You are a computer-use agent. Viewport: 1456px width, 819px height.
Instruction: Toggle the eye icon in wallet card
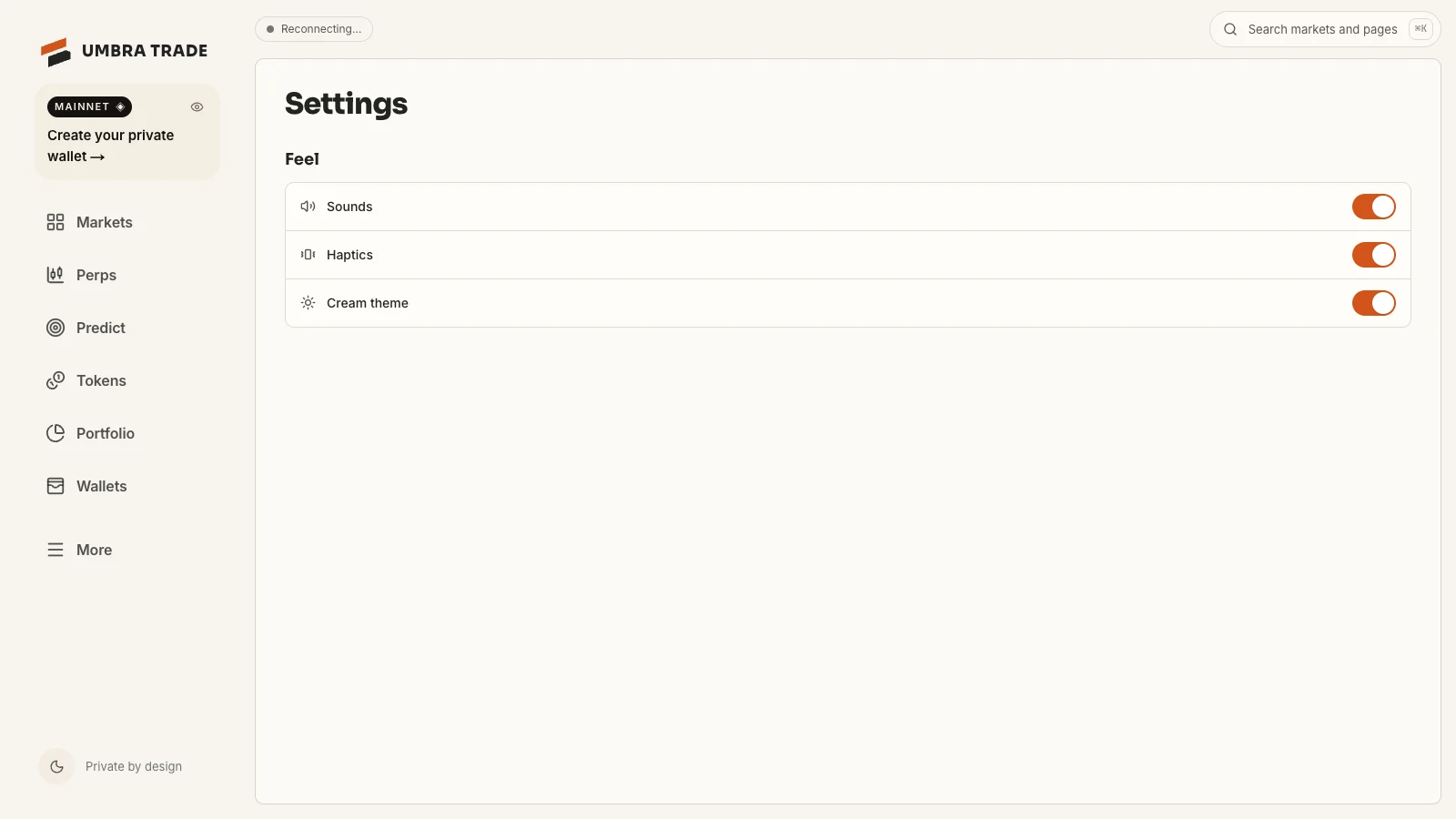coord(197,107)
